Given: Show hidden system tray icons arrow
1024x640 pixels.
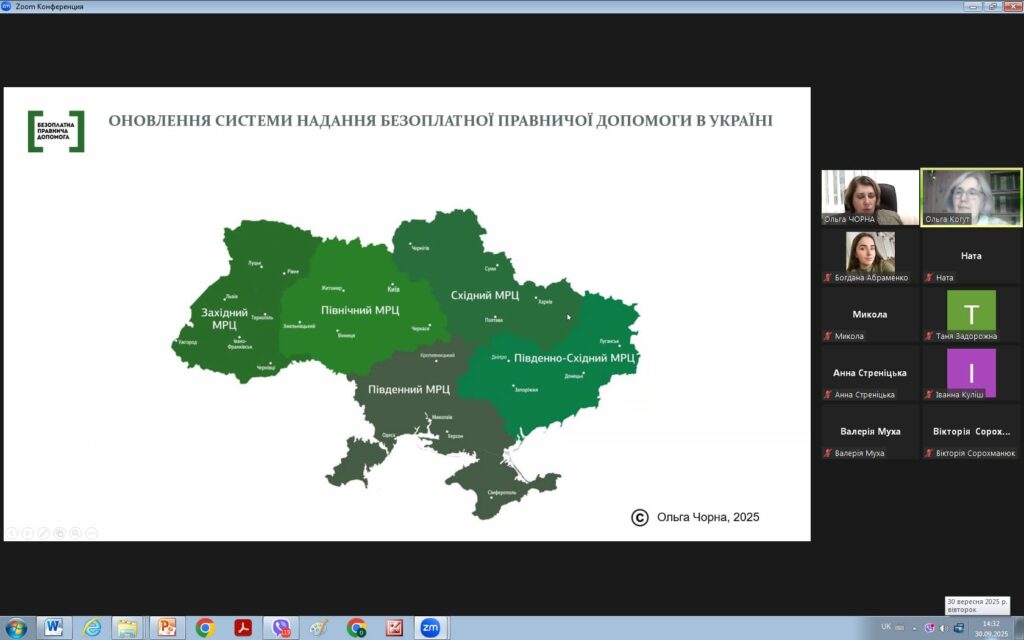Looking at the screenshot, I should click(914, 628).
